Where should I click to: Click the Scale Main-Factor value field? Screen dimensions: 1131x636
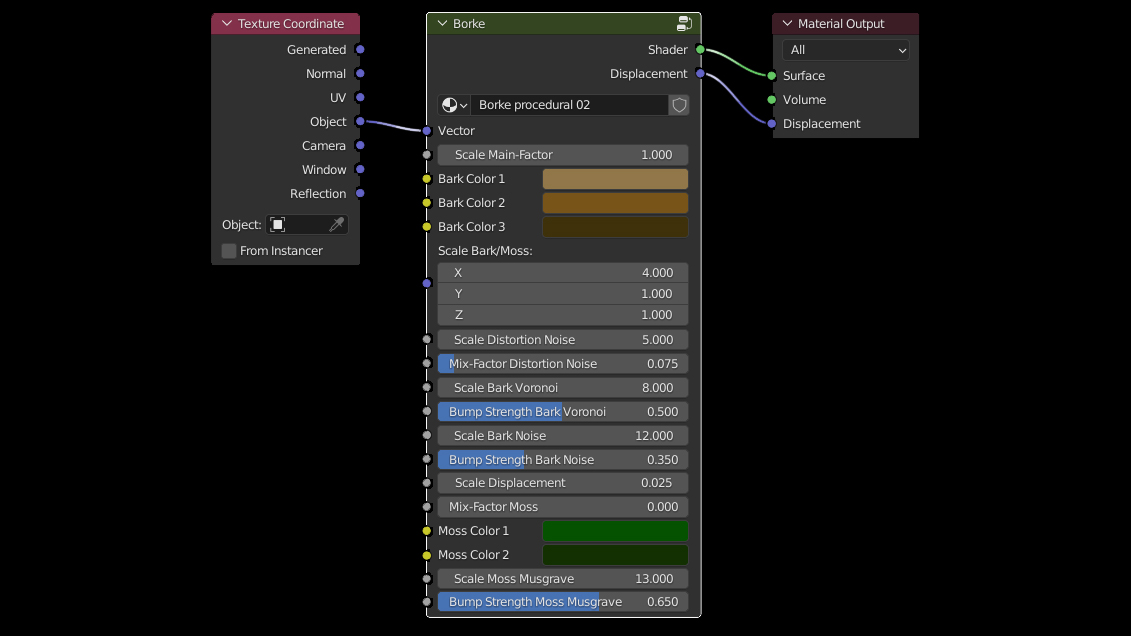coord(563,155)
